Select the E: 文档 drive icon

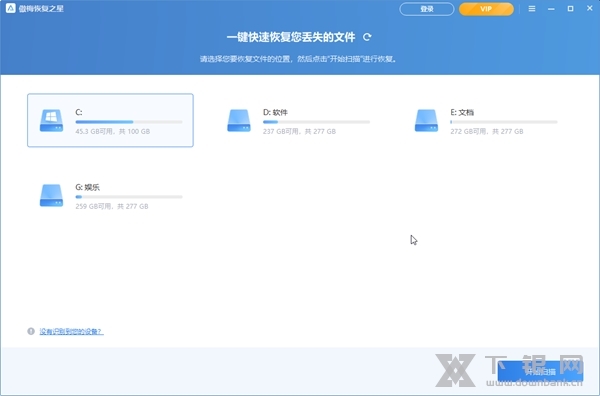(x=426, y=121)
